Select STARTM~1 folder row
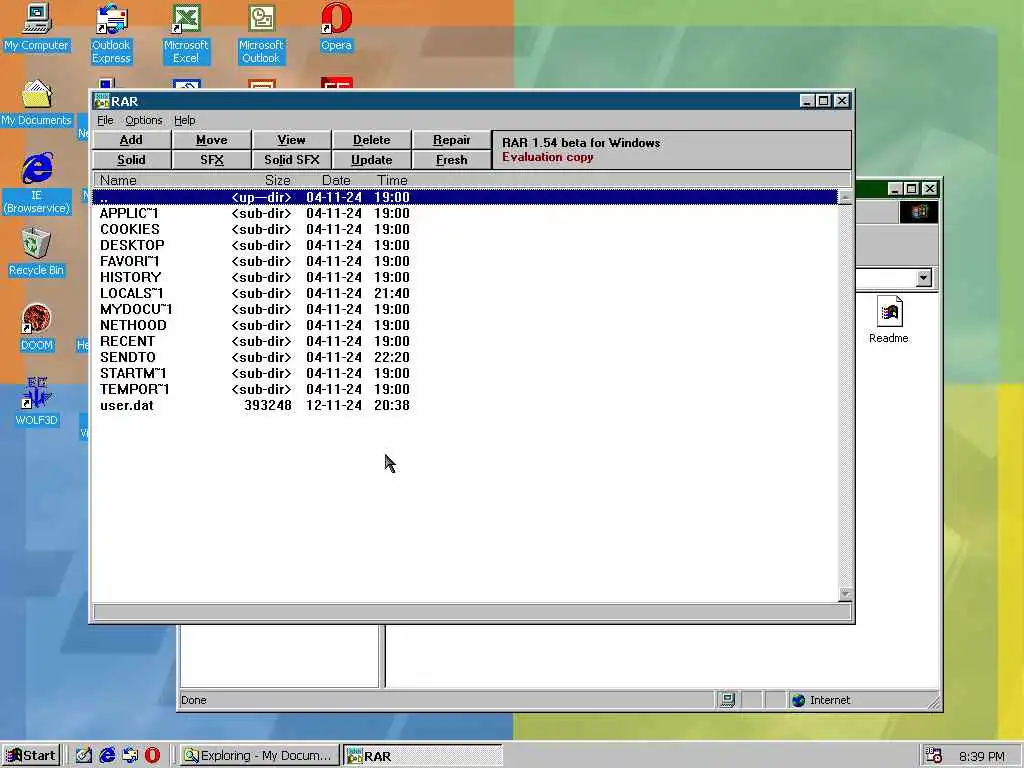This screenshot has height=768, width=1024. [464, 374]
